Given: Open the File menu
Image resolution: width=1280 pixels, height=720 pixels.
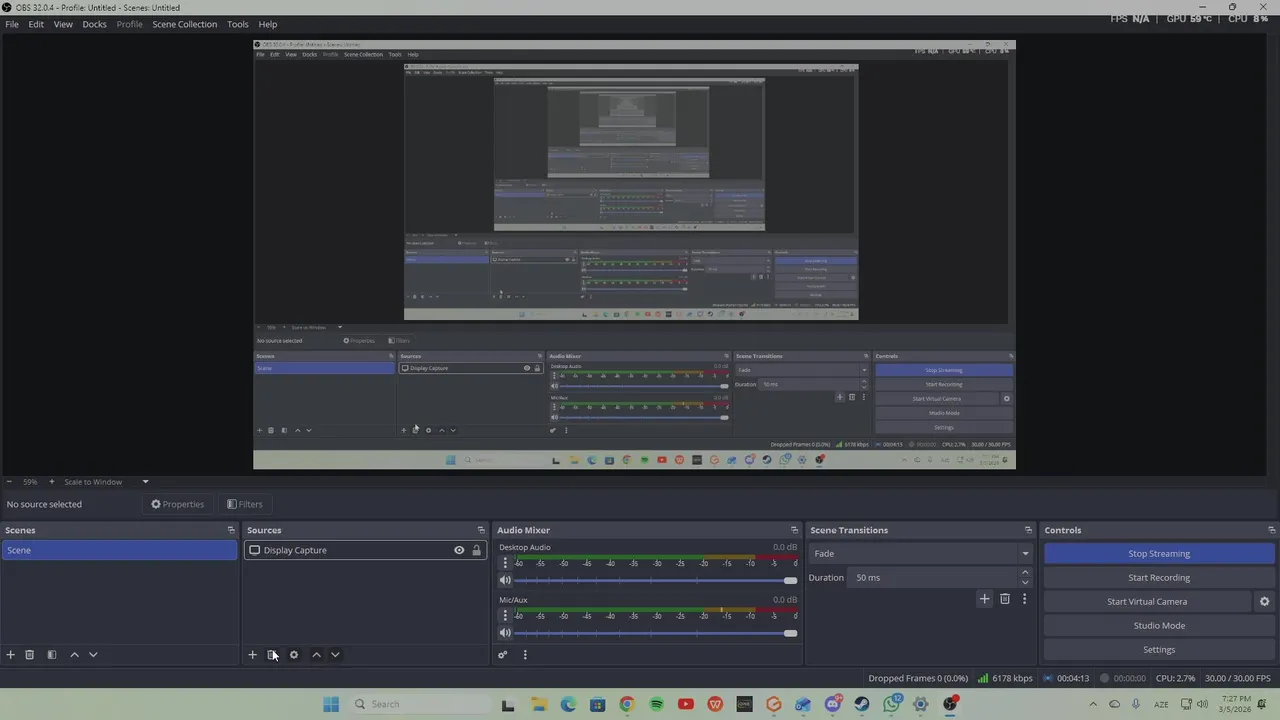Looking at the screenshot, I should [x=12, y=24].
